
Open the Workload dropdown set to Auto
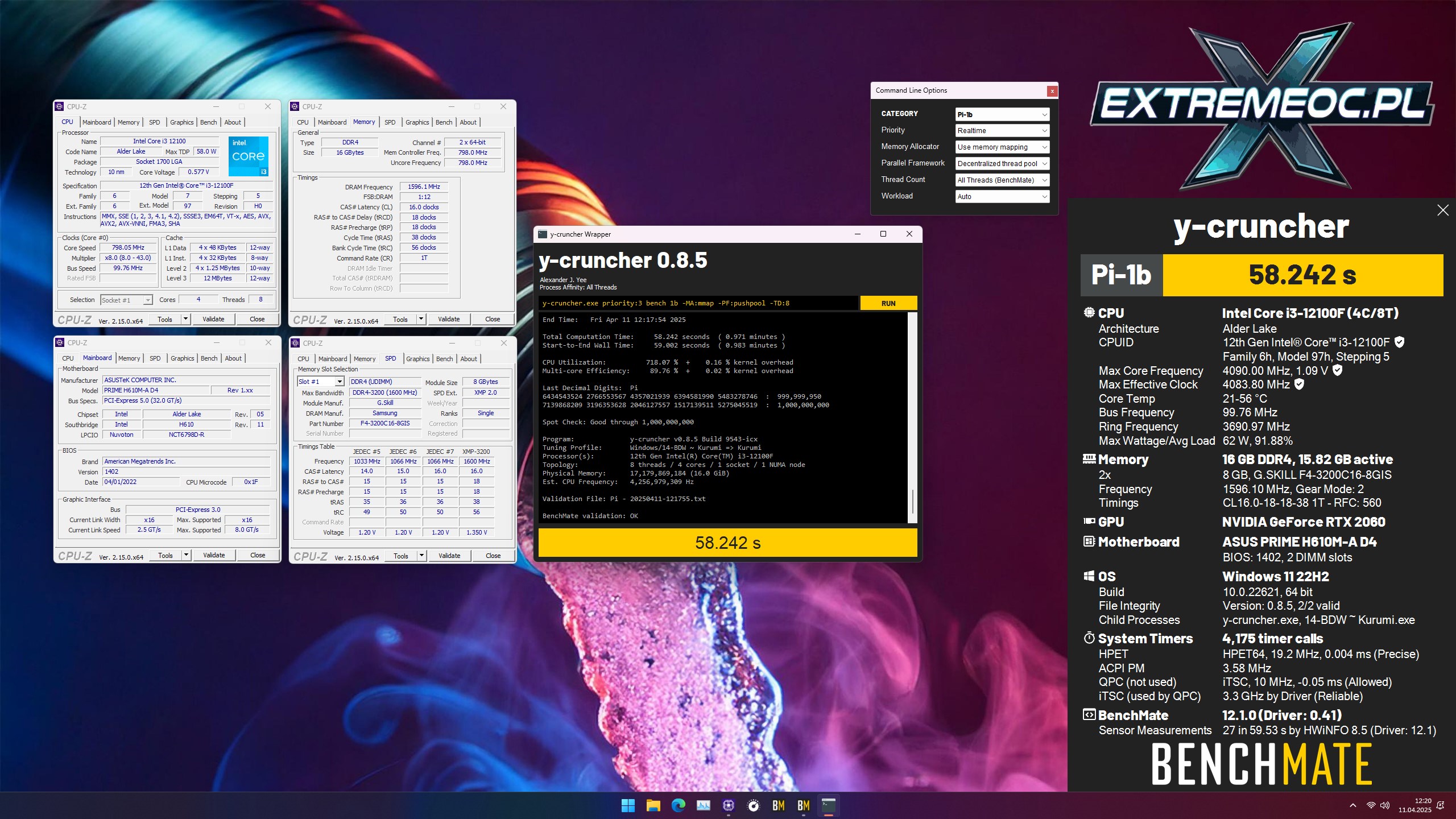(x=1002, y=197)
